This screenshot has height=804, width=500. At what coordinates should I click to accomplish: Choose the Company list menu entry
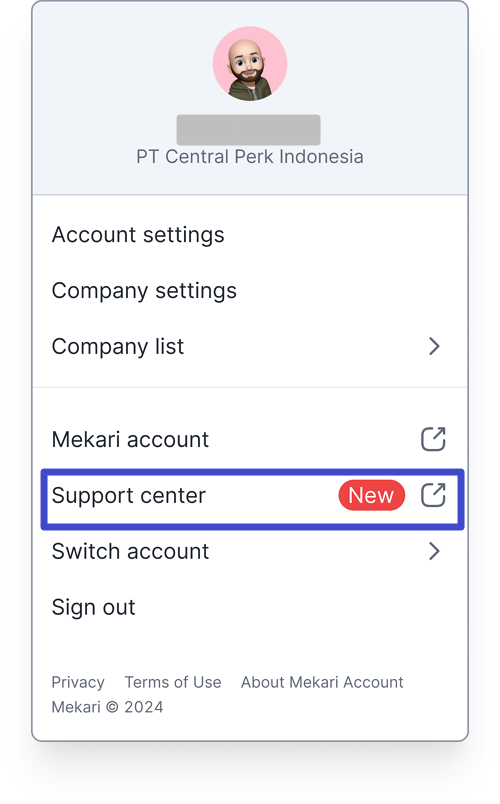tap(250, 347)
